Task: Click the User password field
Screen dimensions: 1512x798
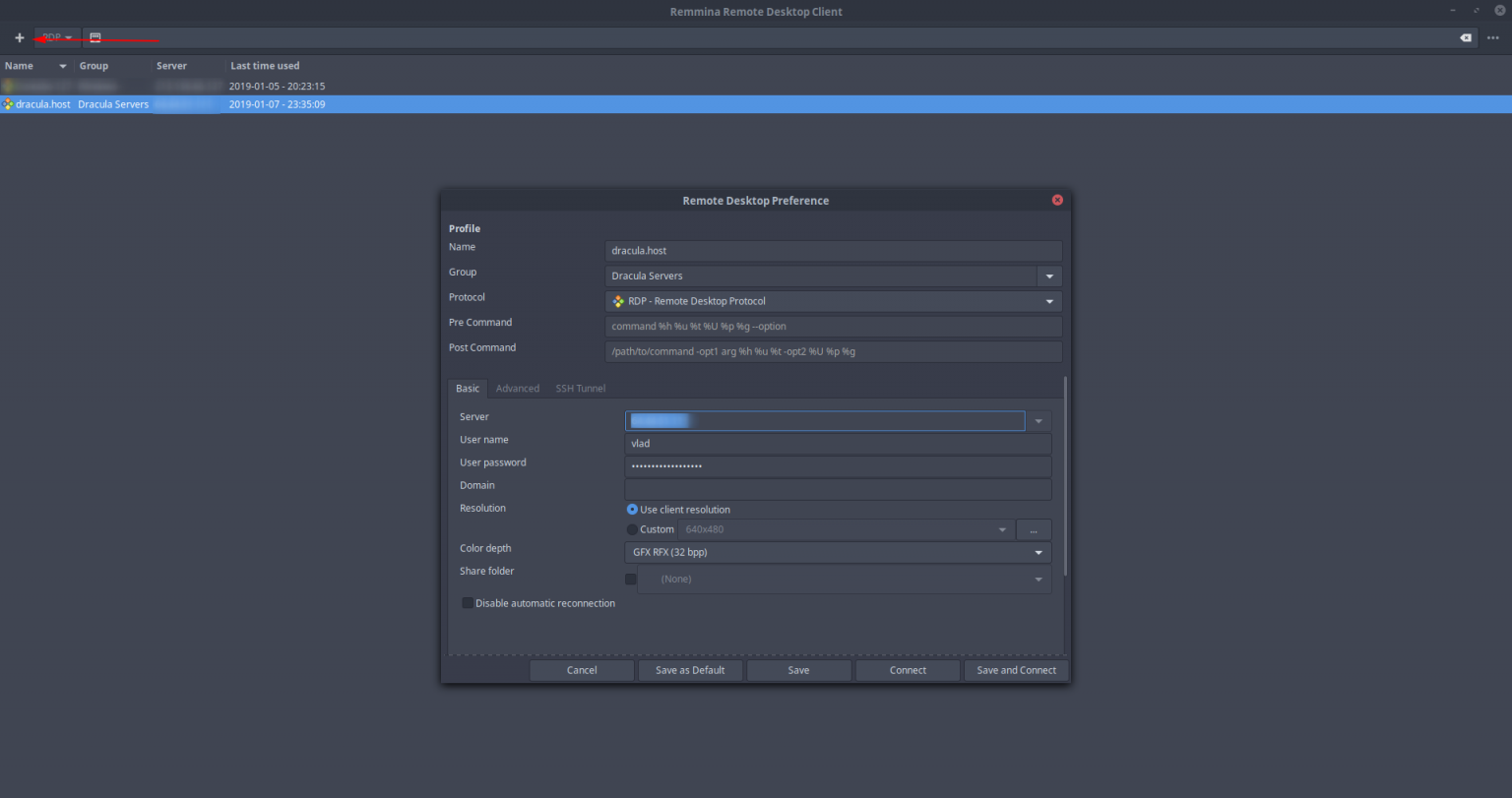Action: [x=837, y=465]
